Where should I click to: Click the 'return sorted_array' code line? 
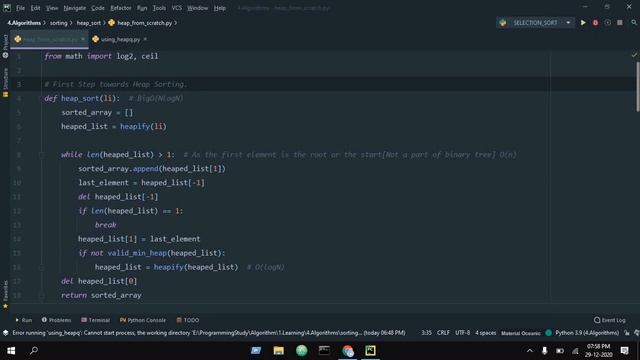point(101,295)
